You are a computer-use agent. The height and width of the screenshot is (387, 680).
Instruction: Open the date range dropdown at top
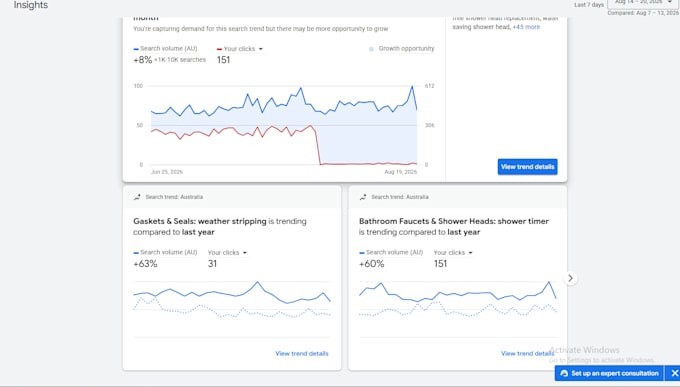pyautogui.click(x=643, y=3)
